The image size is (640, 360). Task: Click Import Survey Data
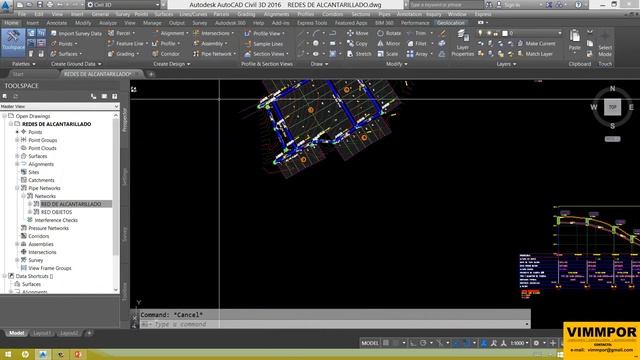click(x=76, y=33)
